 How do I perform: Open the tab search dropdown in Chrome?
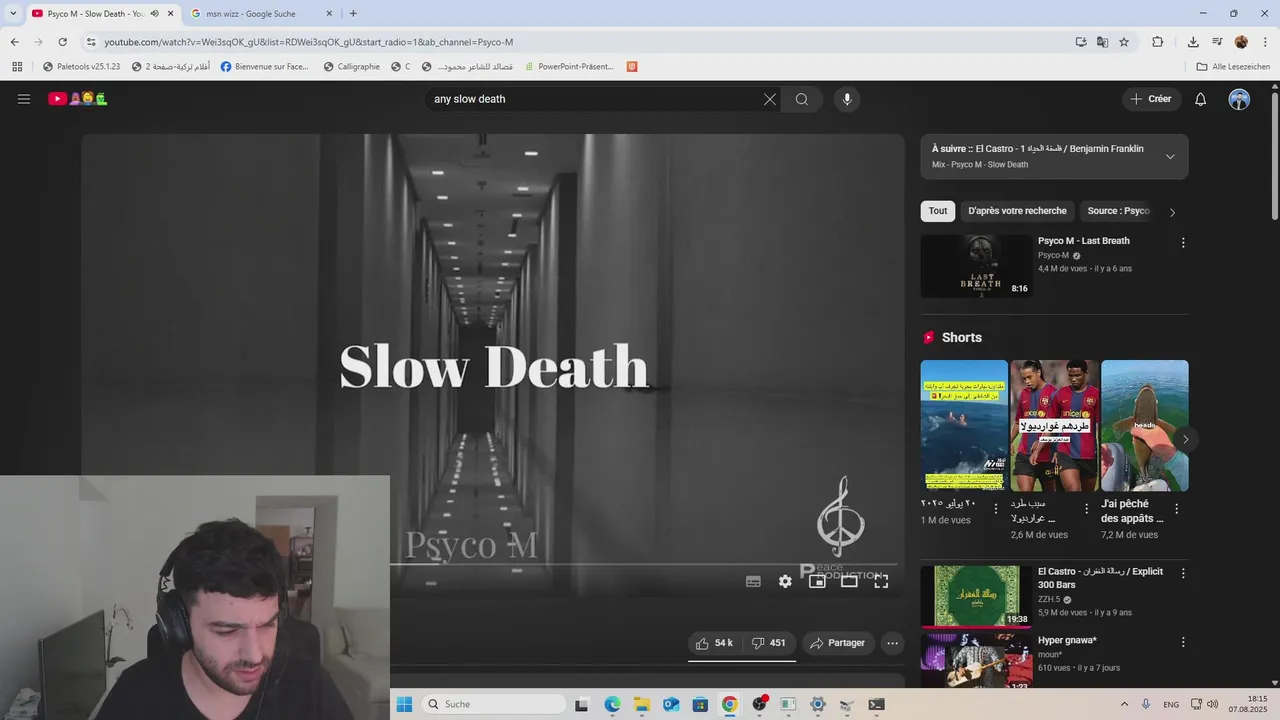[13, 14]
